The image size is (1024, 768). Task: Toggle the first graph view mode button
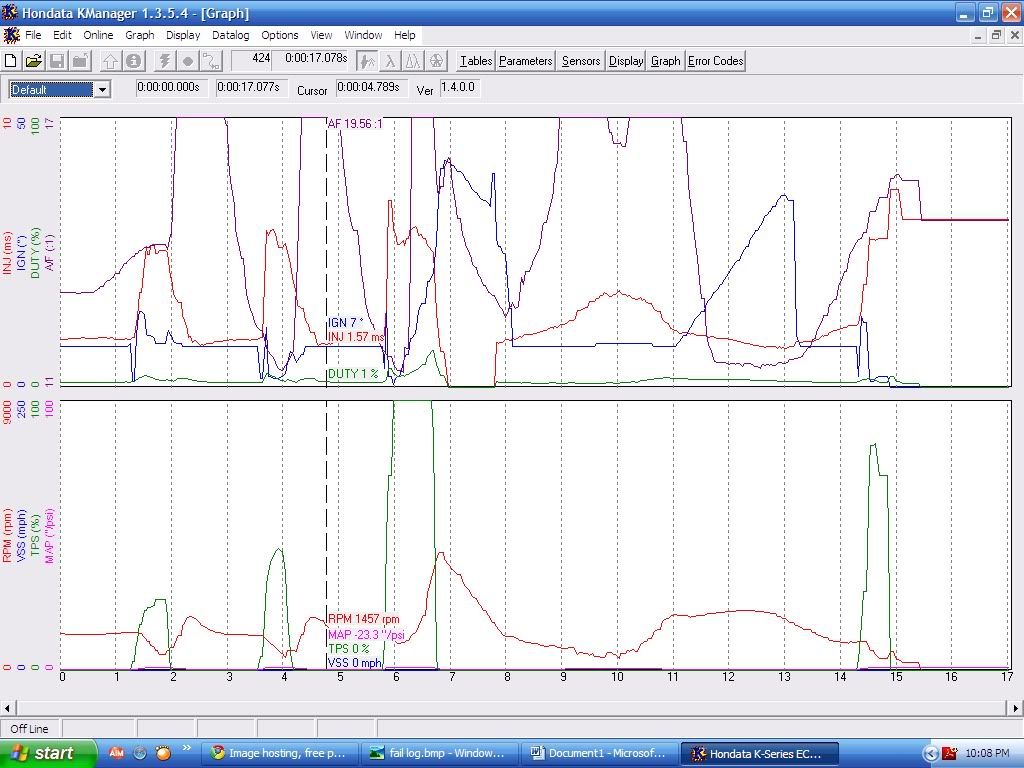368,61
